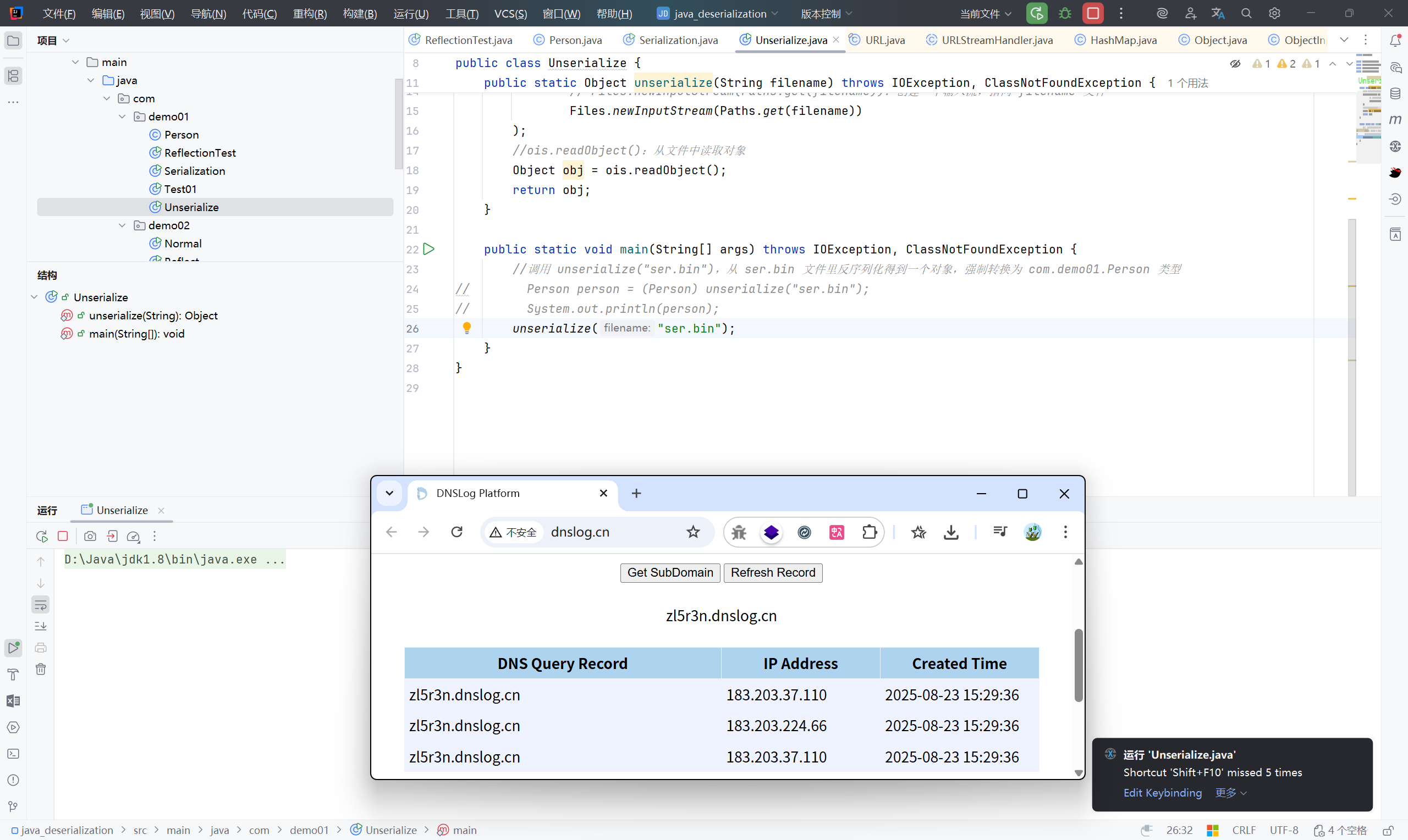Open the 当前文件 run configuration dropdown
Viewport: 1408px width, 840px height.
click(x=986, y=14)
